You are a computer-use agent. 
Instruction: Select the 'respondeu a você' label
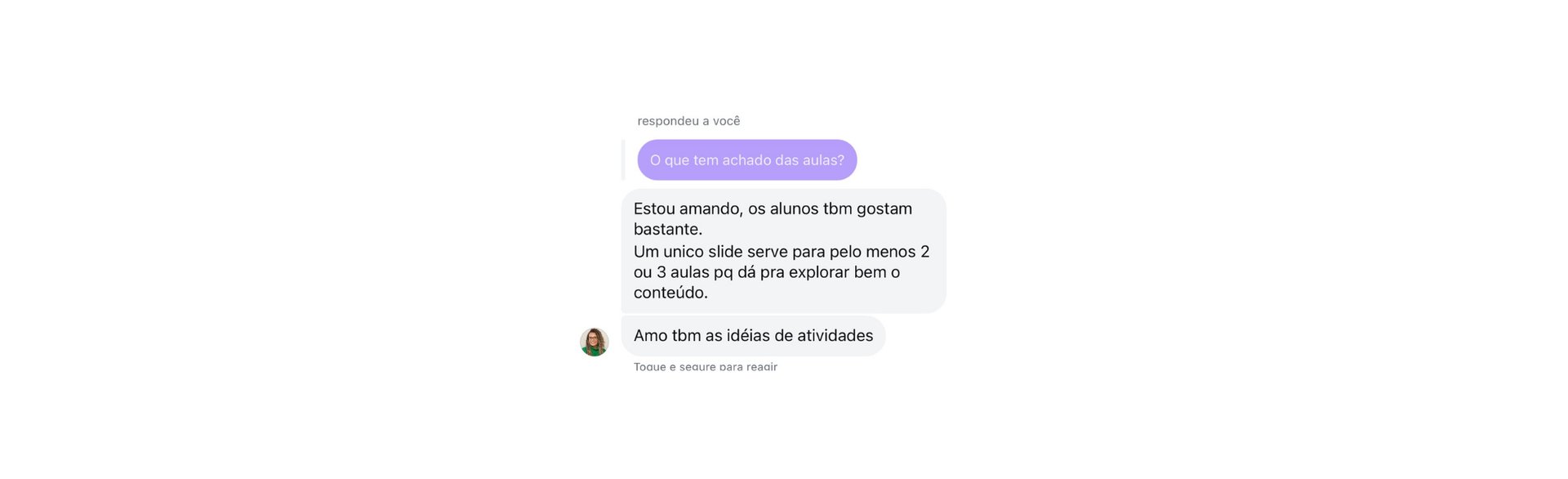pyautogui.click(x=688, y=121)
